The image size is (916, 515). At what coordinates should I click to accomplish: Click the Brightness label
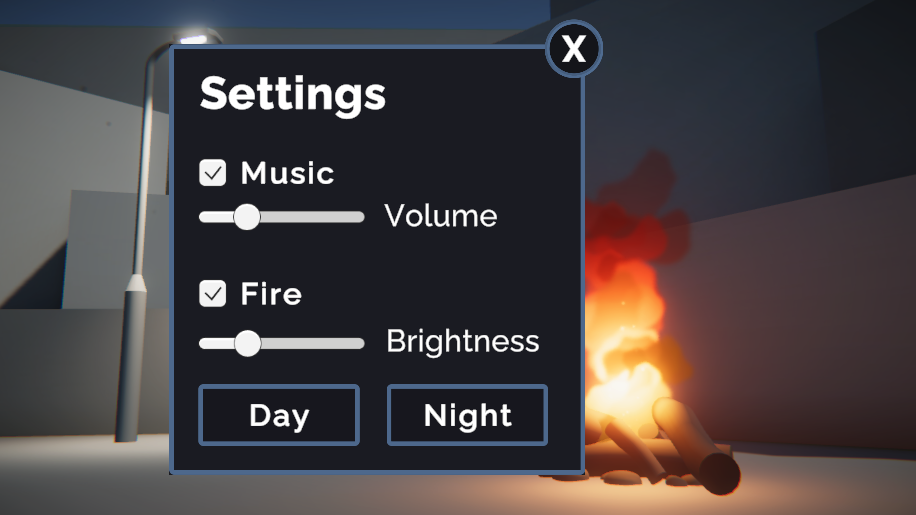[462, 342]
